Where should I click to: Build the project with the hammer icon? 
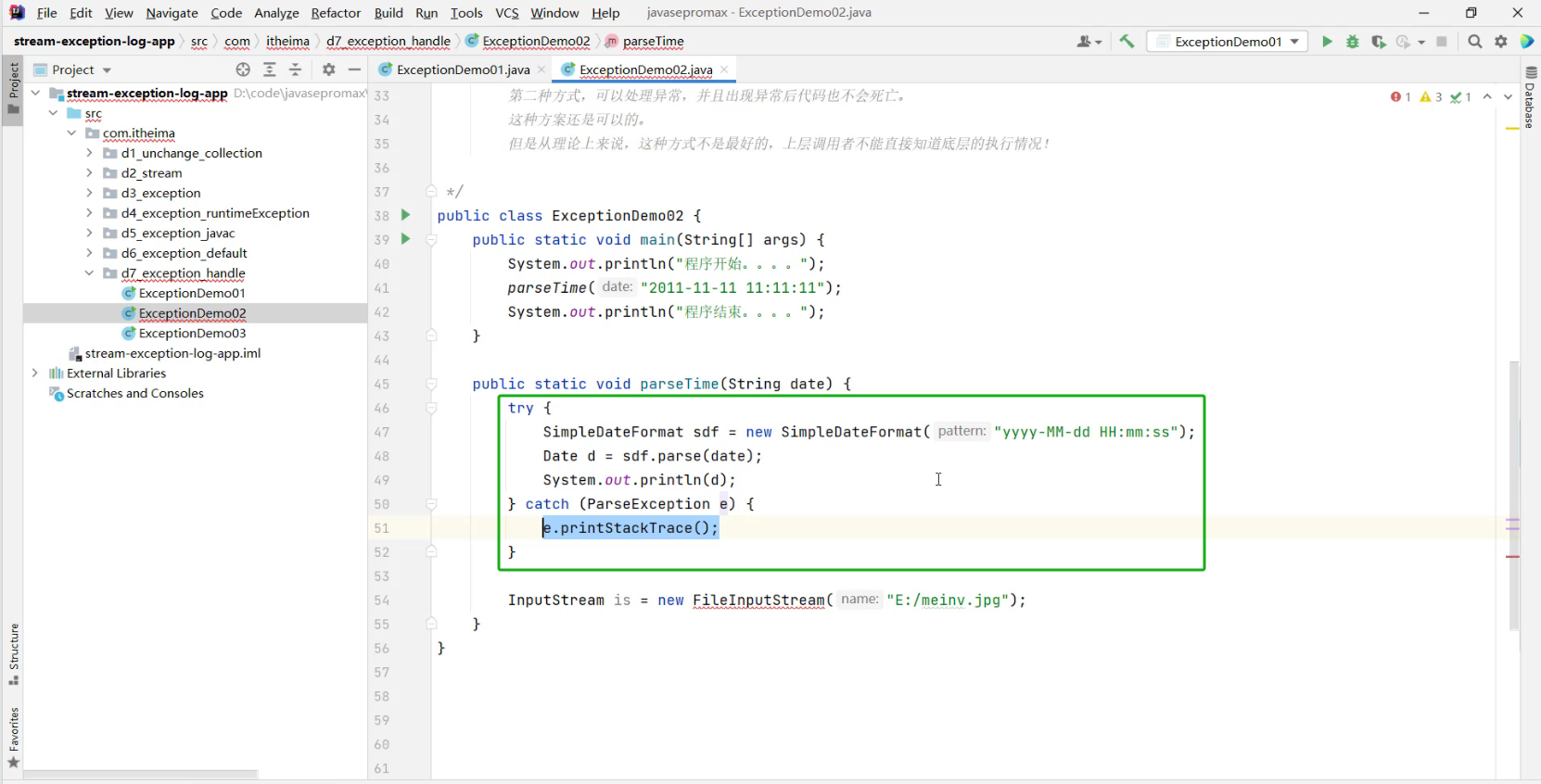click(x=1127, y=42)
